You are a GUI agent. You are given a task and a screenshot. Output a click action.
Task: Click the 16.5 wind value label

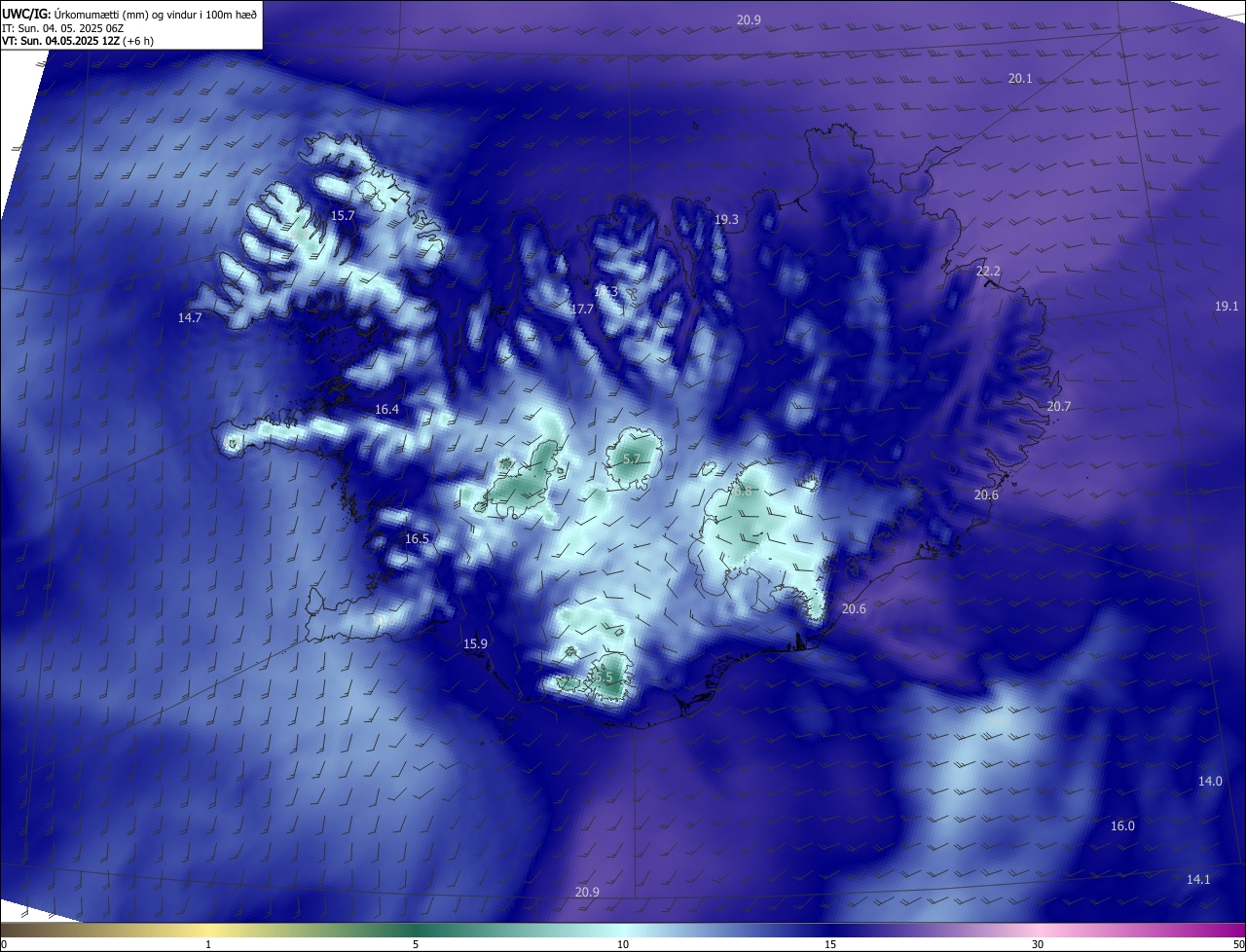click(x=417, y=539)
